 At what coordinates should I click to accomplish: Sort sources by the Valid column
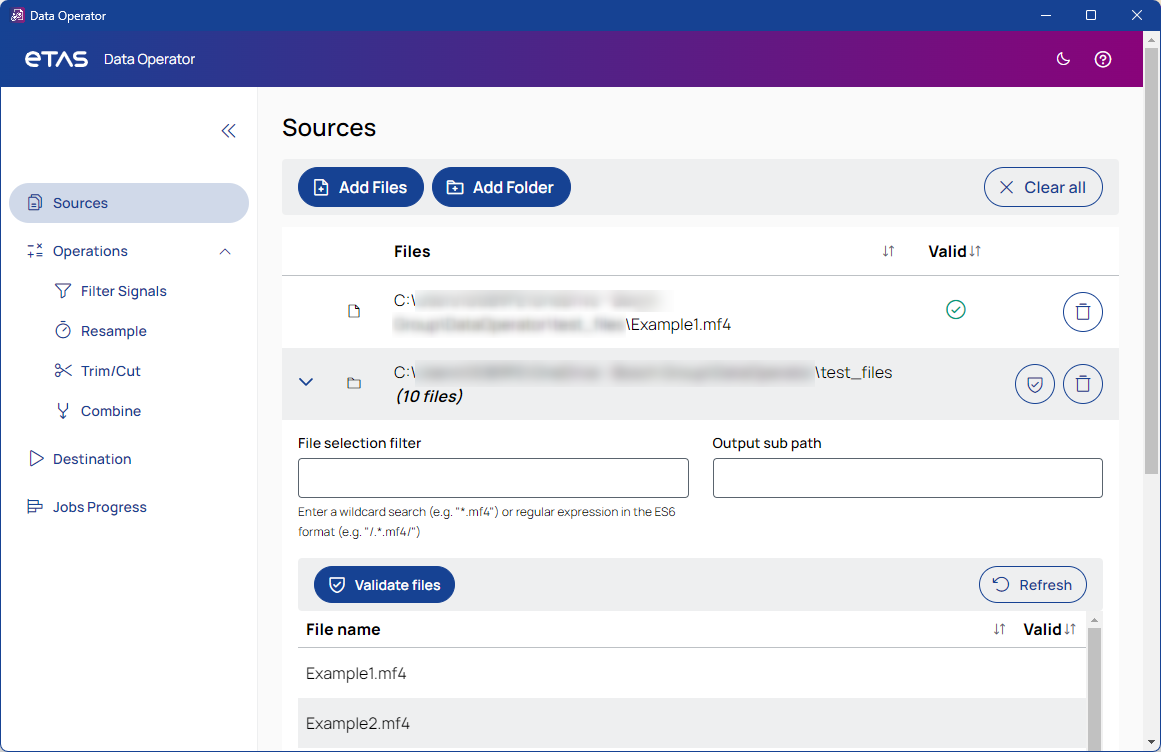click(975, 251)
